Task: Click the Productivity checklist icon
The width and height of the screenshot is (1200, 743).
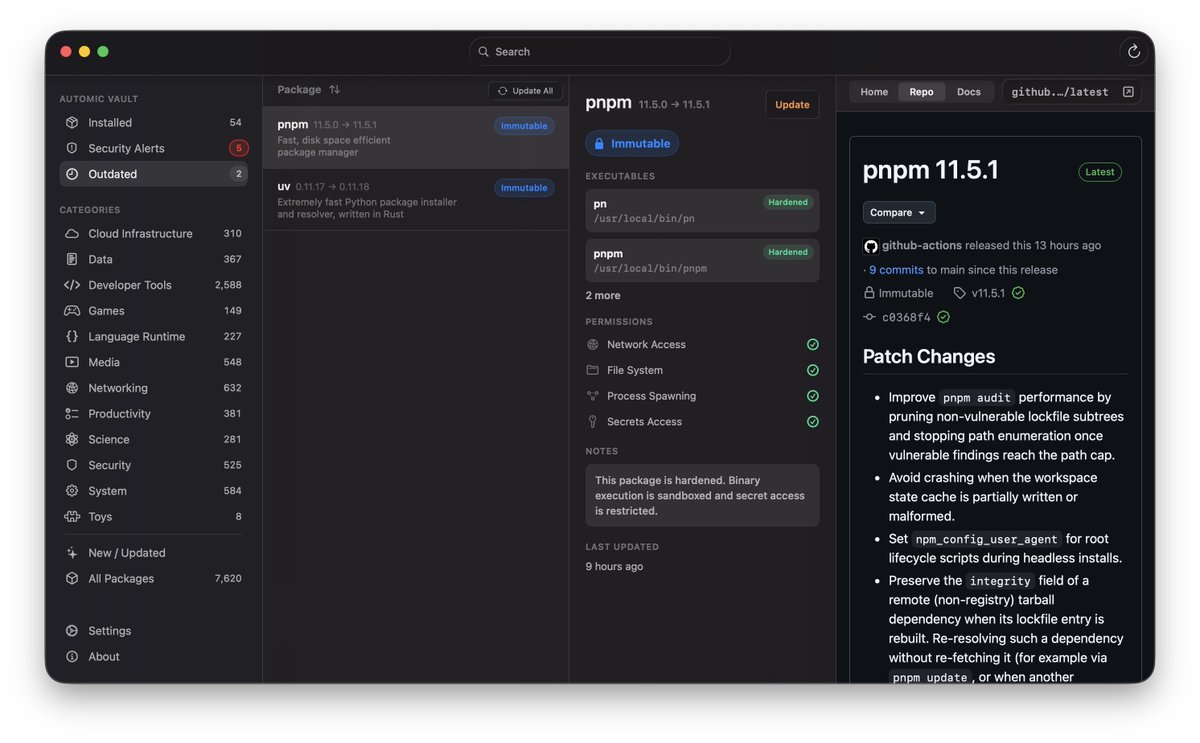Action: click(72, 414)
